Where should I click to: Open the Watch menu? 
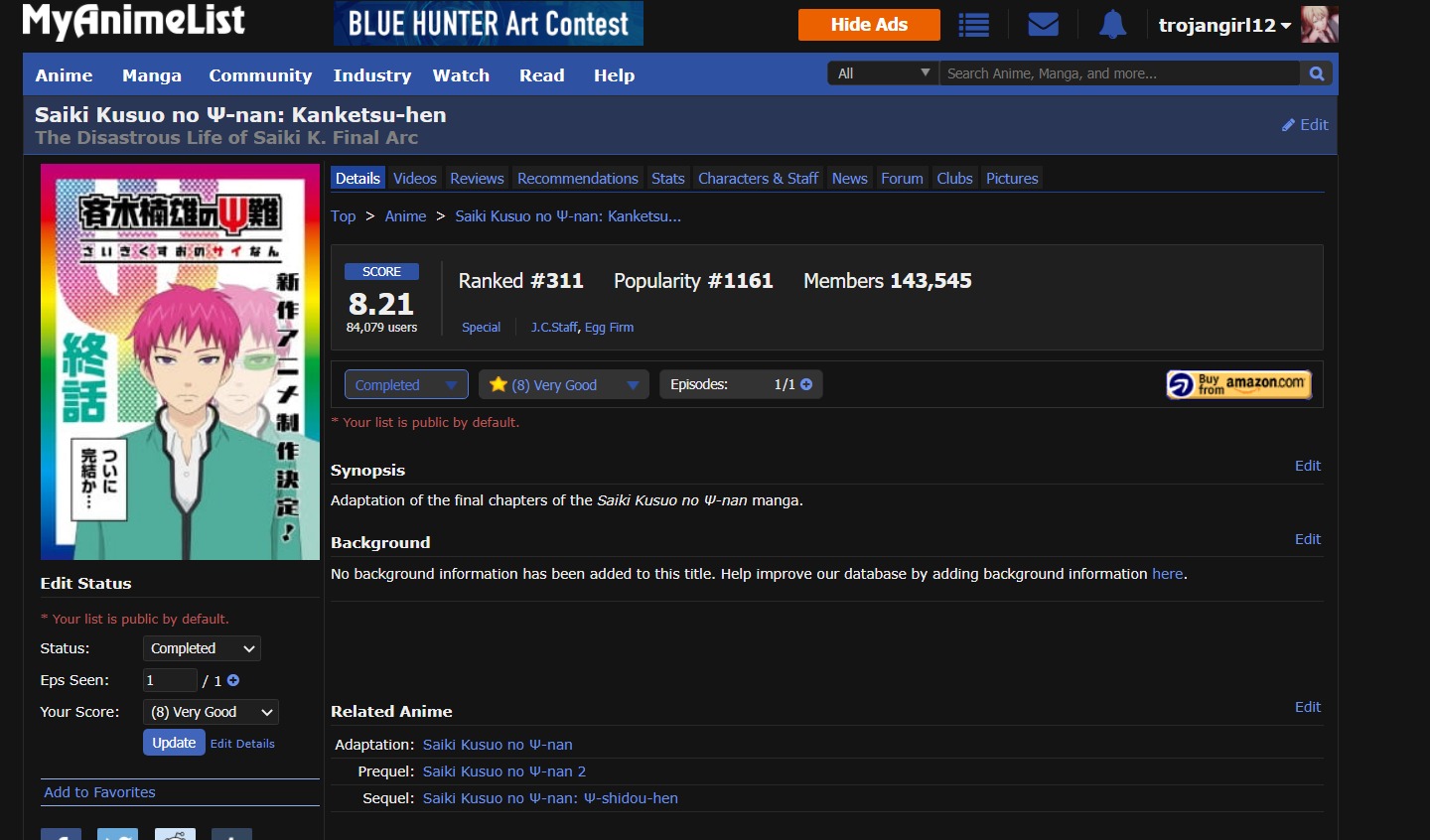pos(461,75)
